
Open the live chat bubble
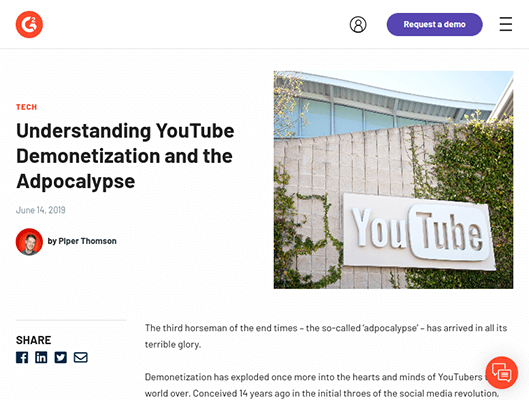(x=502, y=373)
